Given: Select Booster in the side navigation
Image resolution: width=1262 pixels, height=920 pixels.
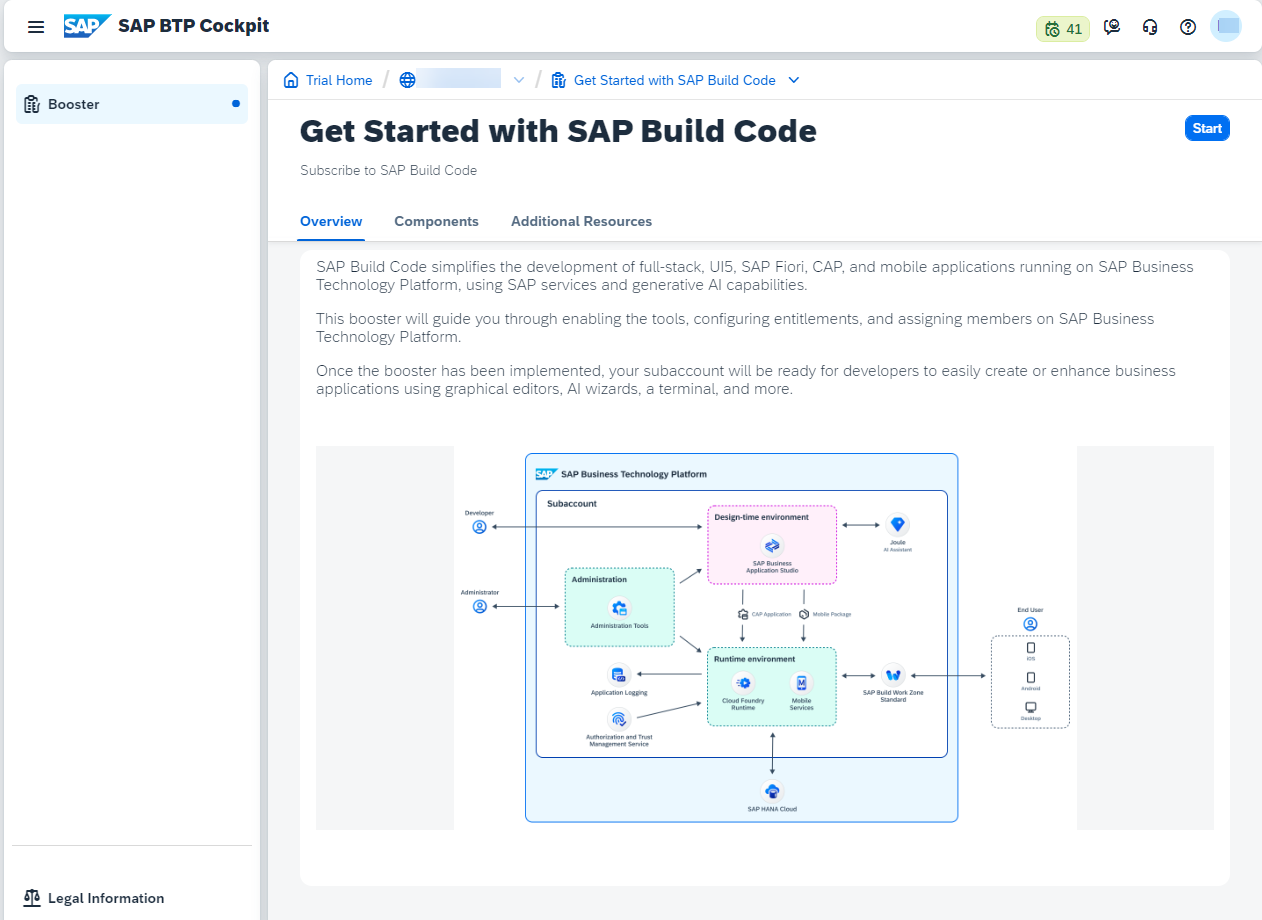Looking at the screenshot, I should tap(132, 104).
